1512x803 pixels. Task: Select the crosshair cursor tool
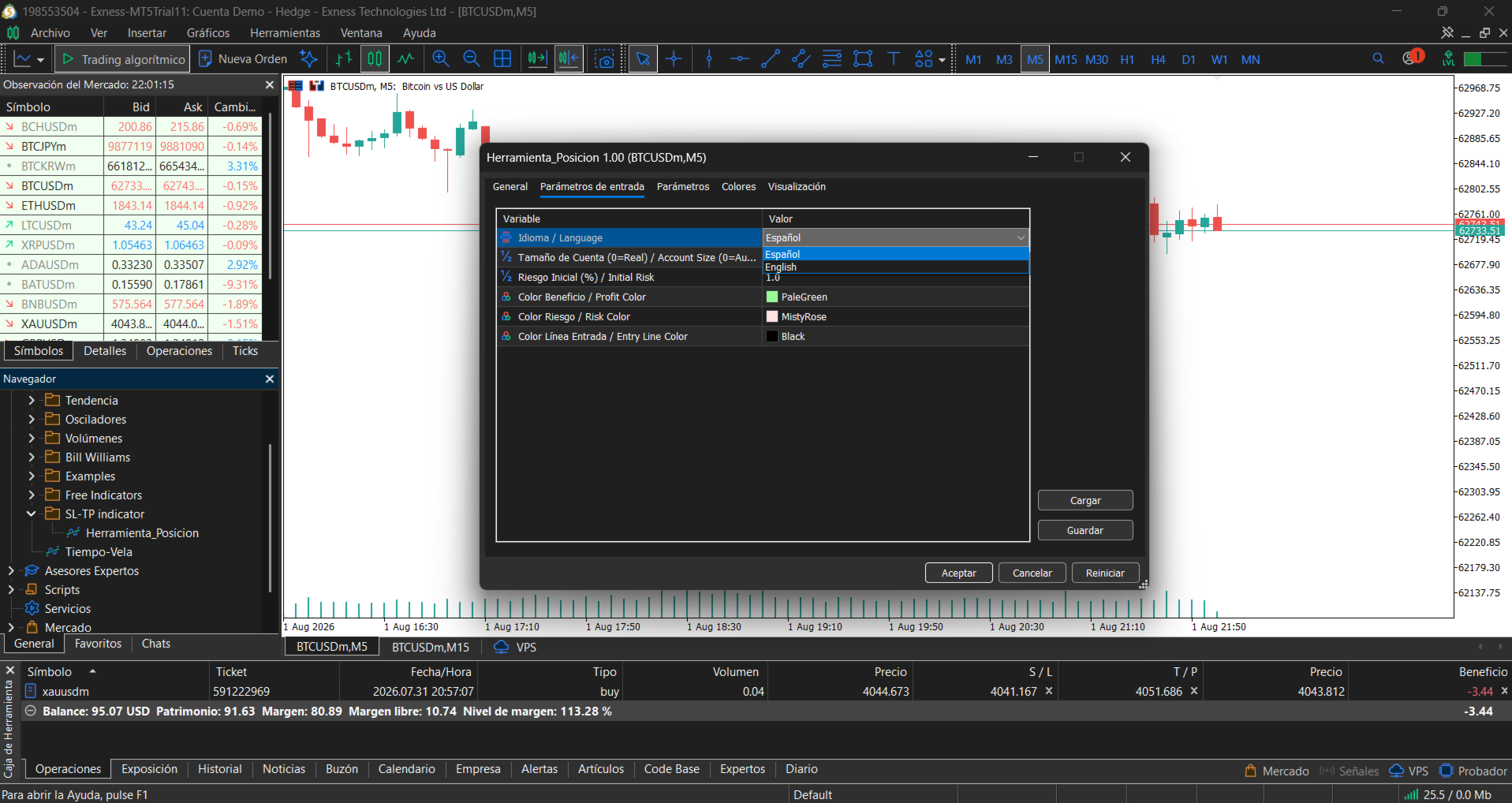[674, 59]
